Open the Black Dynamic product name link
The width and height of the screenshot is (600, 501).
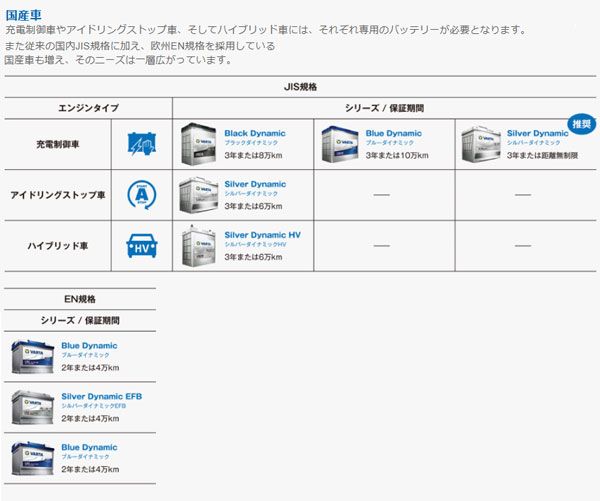[254, 133]
